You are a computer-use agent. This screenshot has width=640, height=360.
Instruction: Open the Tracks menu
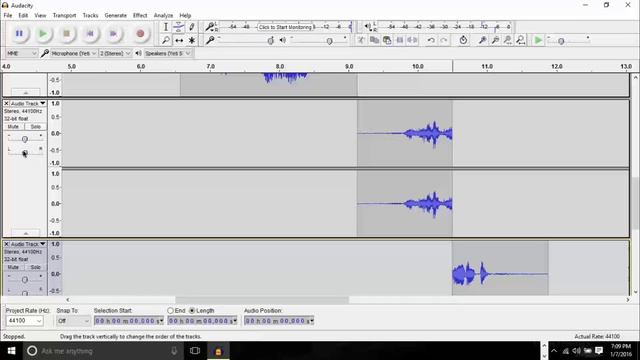pyautogui.click(x=90, y=16)
